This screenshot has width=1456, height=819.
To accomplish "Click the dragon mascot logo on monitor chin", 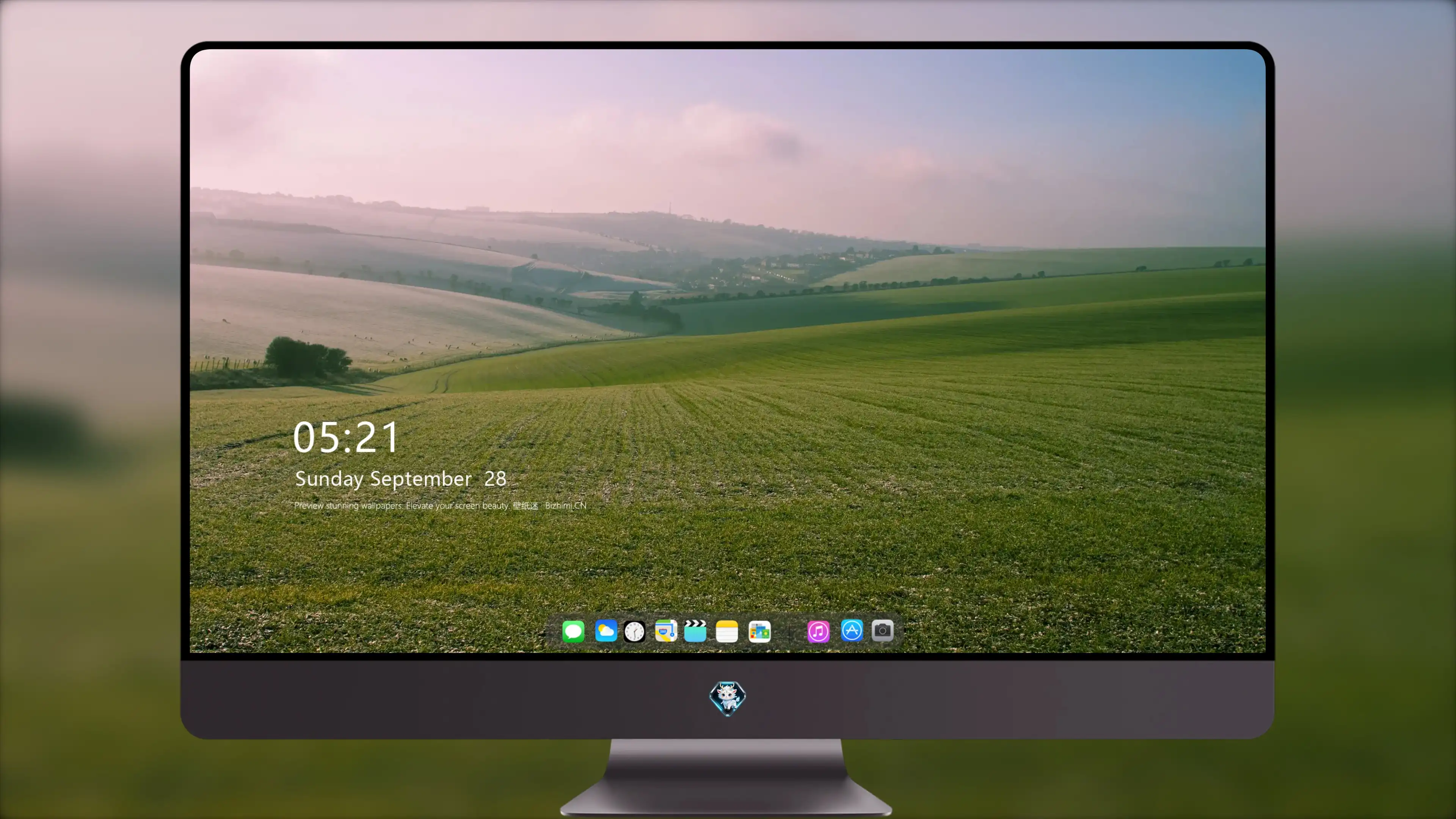I will (728, 698).
